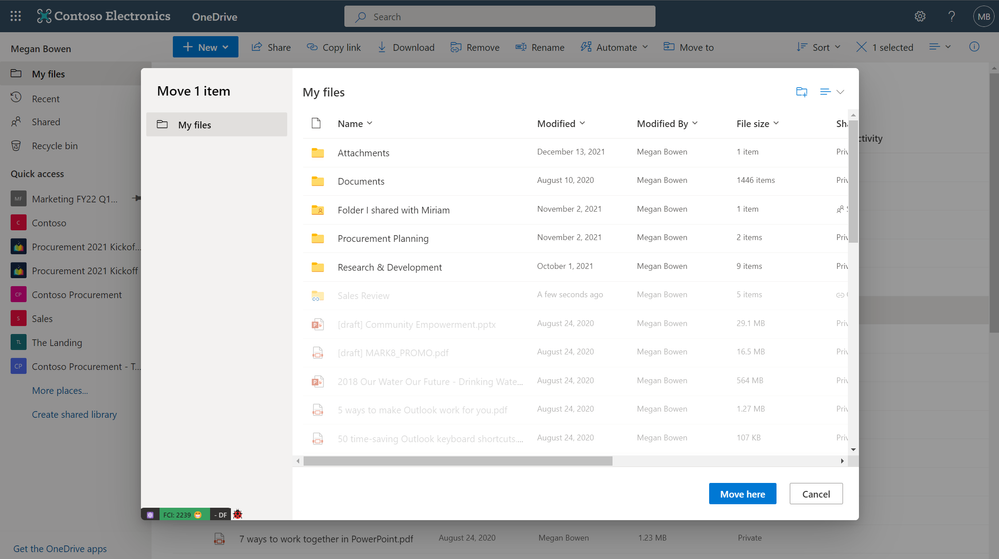The width and height of the screenshot is (999, 559).
Task: Open the help question mark icon
Action: coord(951,17)
